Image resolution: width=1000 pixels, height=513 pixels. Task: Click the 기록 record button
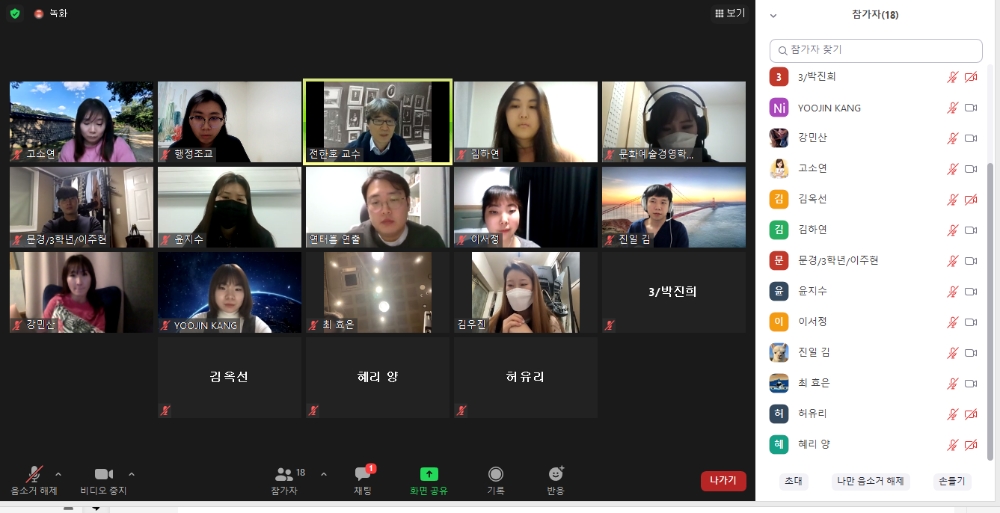click(496, 480)
